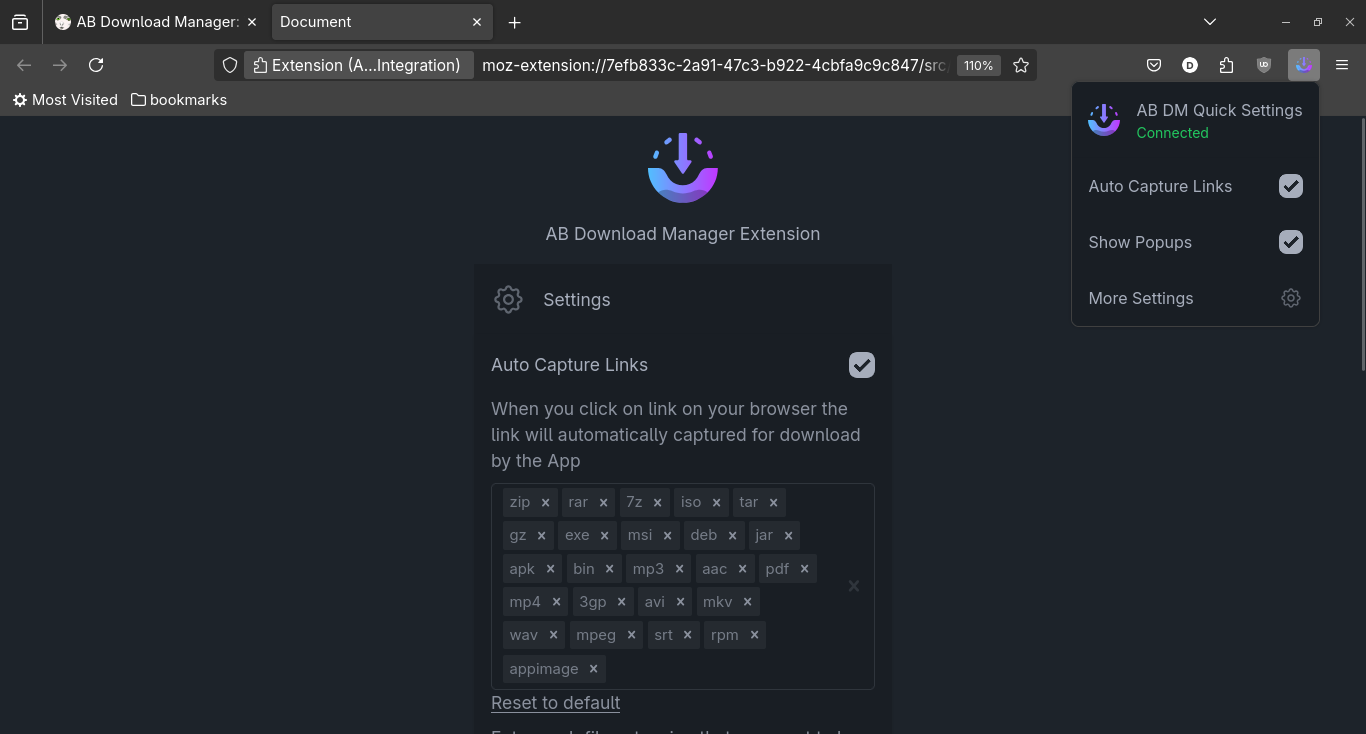Viewport: 1366px width, 734px height.
Task: Remove the bin extension tag
Action: [x=609, y=569]
